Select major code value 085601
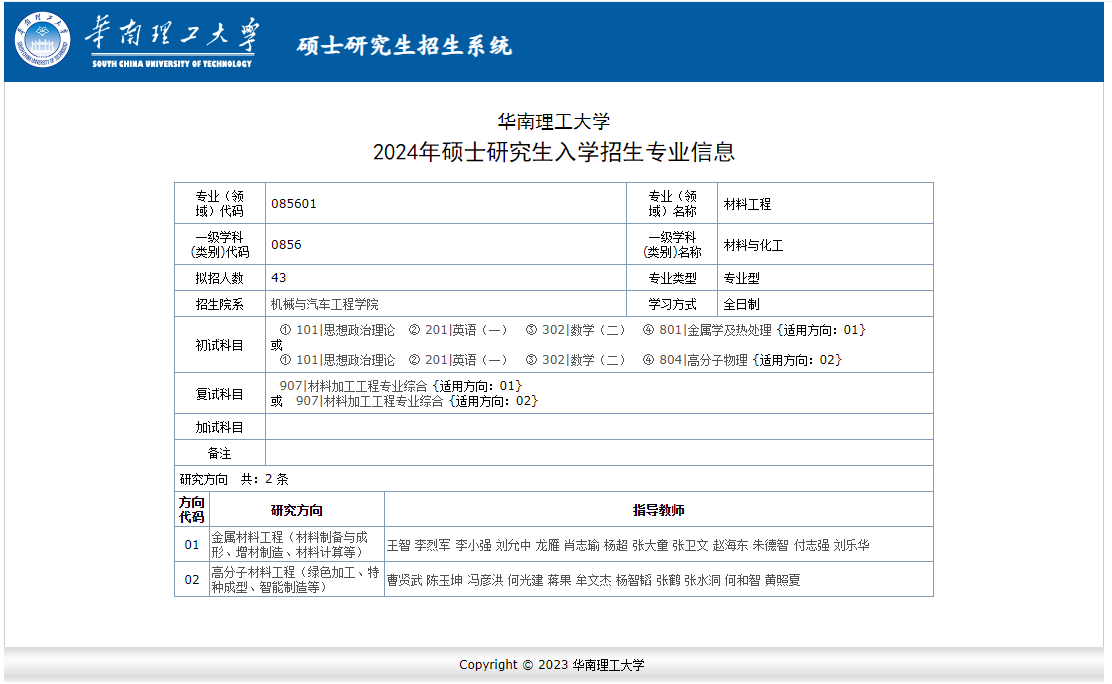Screen dimensions: 1112x684 pos(294,204)
